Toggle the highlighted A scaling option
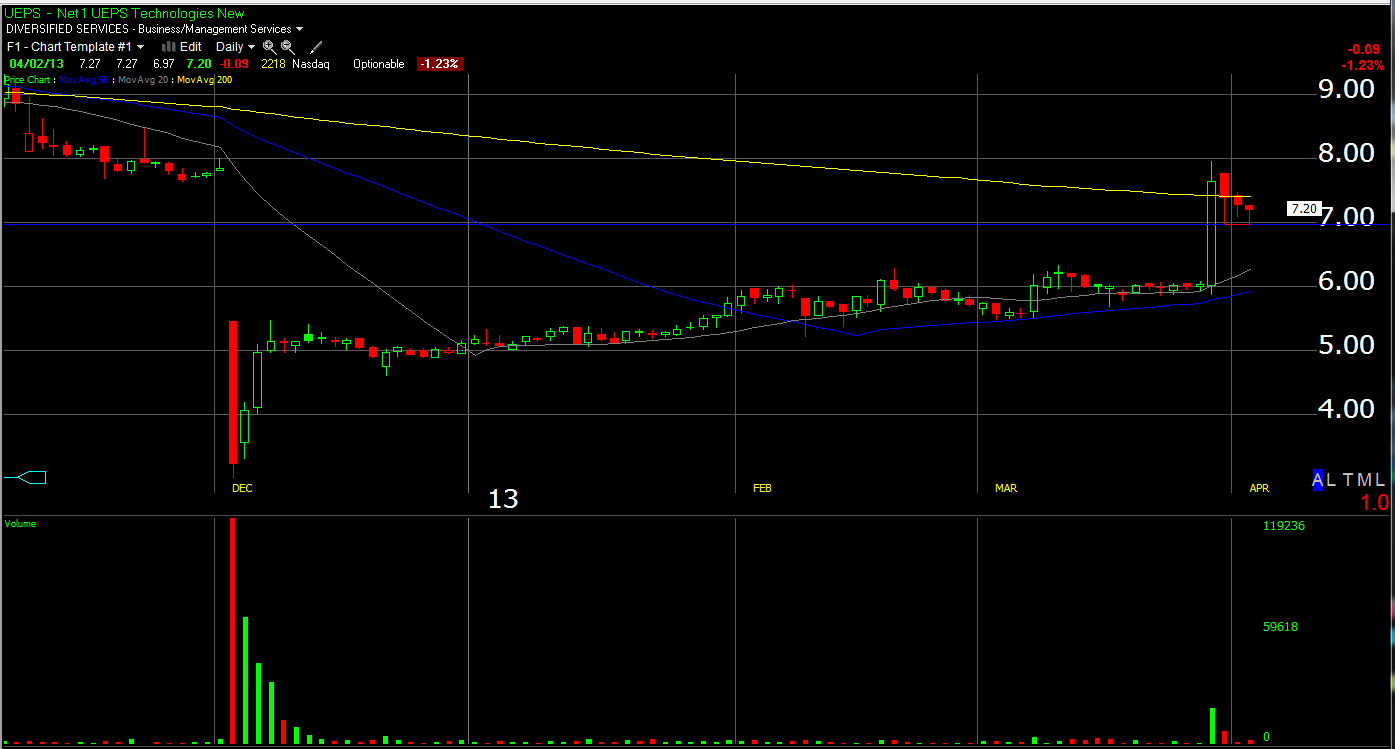Viewport: 1395px width, 749px height. (x=1318, y=480)
